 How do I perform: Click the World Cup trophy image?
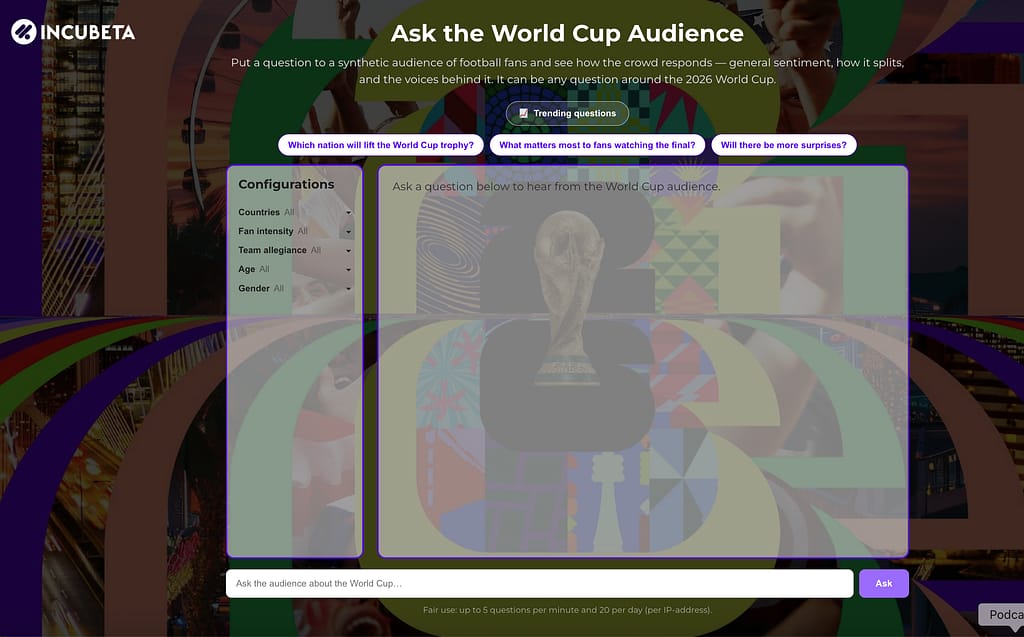coord(568,297)
